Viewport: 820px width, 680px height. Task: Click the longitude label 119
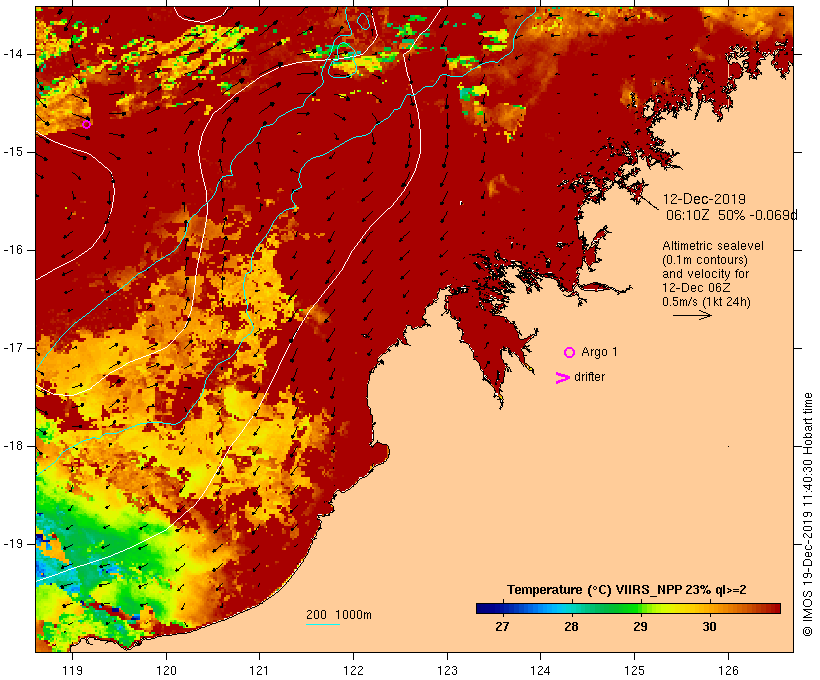(x=72, y=670)
